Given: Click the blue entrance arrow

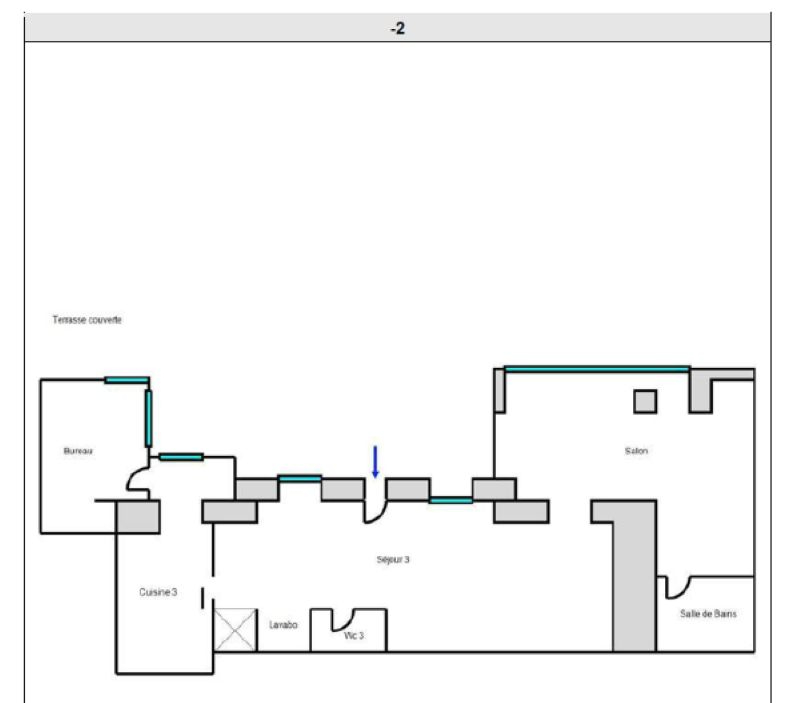Looking at the screenshot, I should tap(375, 461).
